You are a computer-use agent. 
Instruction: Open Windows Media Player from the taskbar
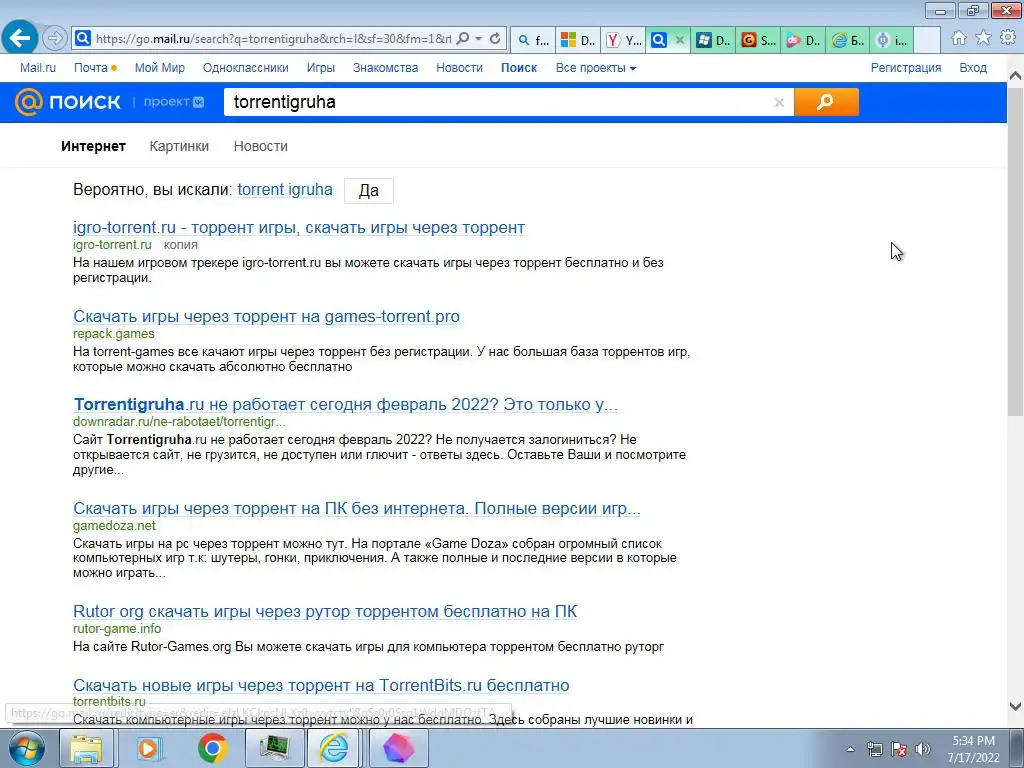148,748
